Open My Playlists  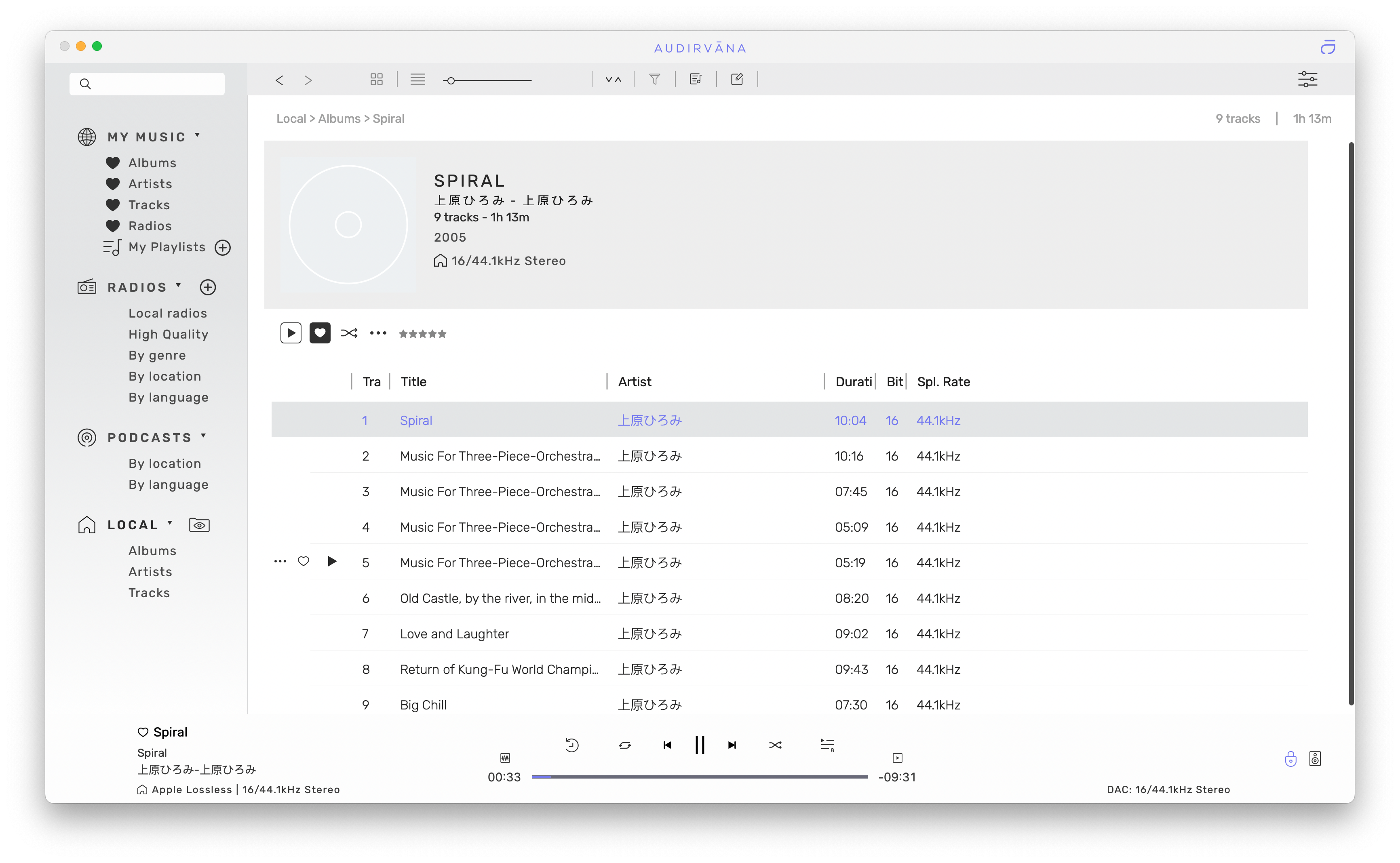tap(167, 247)
